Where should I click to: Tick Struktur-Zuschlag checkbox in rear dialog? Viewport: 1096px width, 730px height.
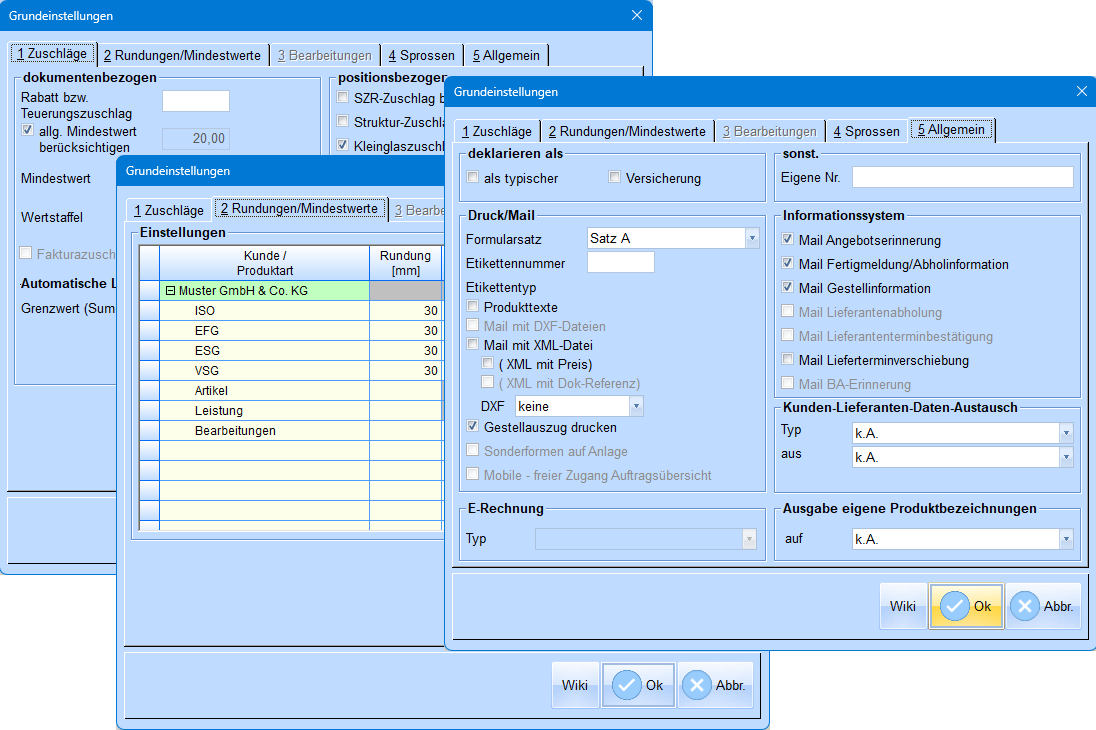pos(342,122)
